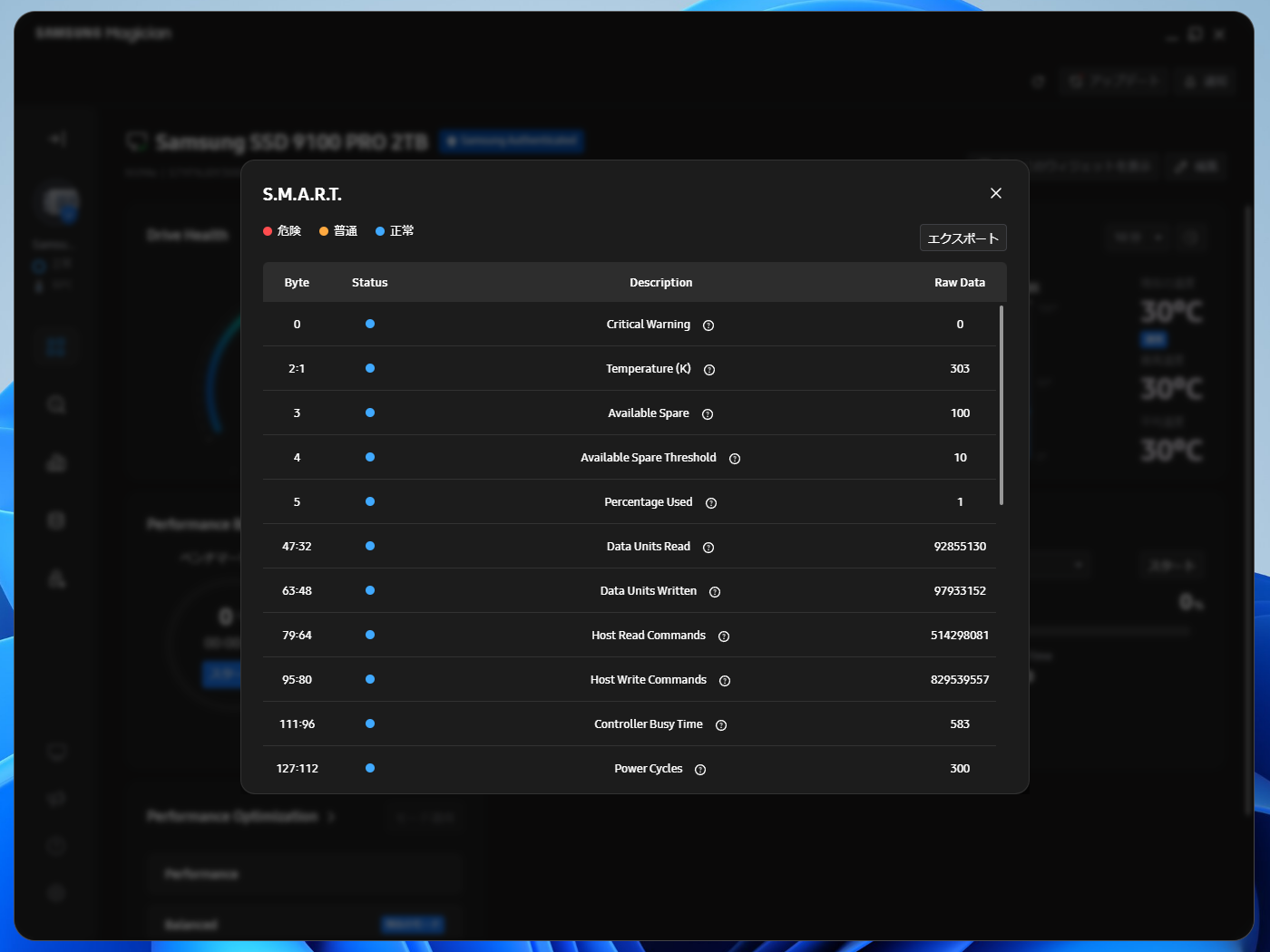Viewport: 1270px width, 952px height.
Task: Close the S.M.A.R.T. dialog
Action: coord(996,193)
